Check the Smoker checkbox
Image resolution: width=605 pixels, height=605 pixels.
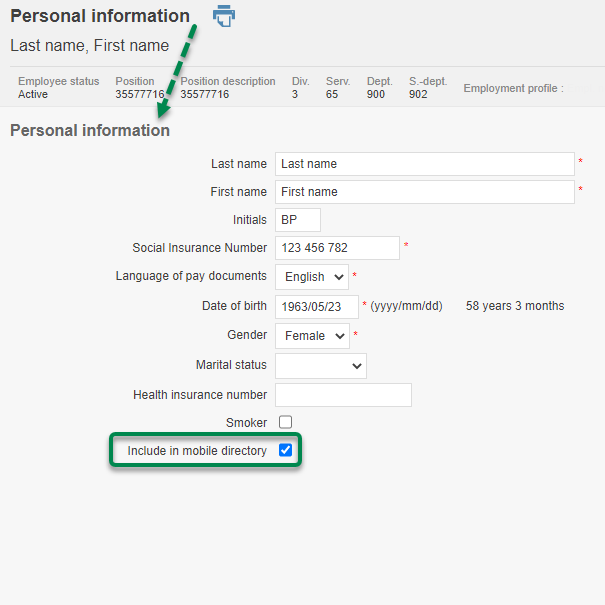pyautogui.click(x=286, y=422)
